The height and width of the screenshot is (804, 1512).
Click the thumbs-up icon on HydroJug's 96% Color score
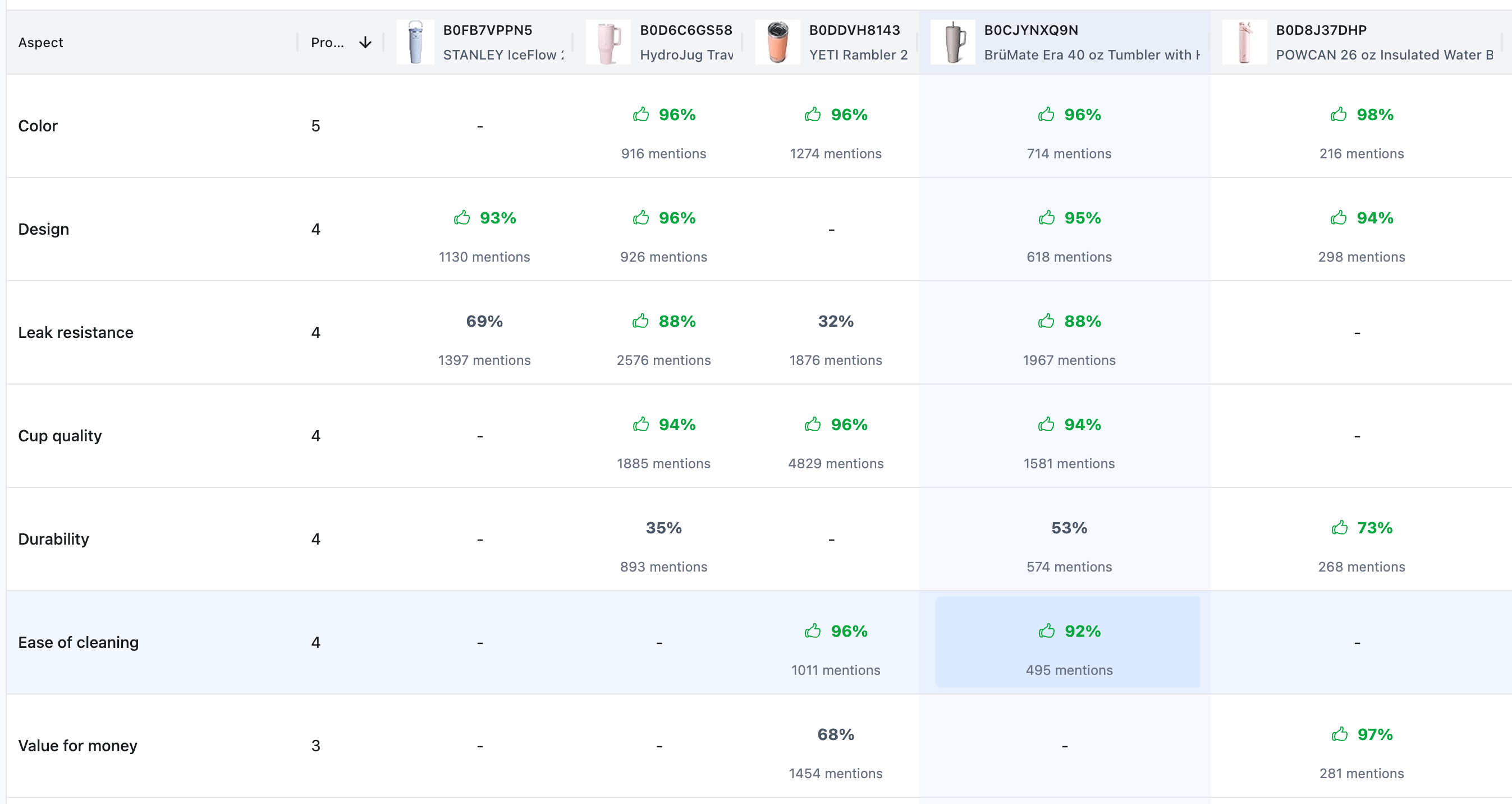tap(642, 115)
